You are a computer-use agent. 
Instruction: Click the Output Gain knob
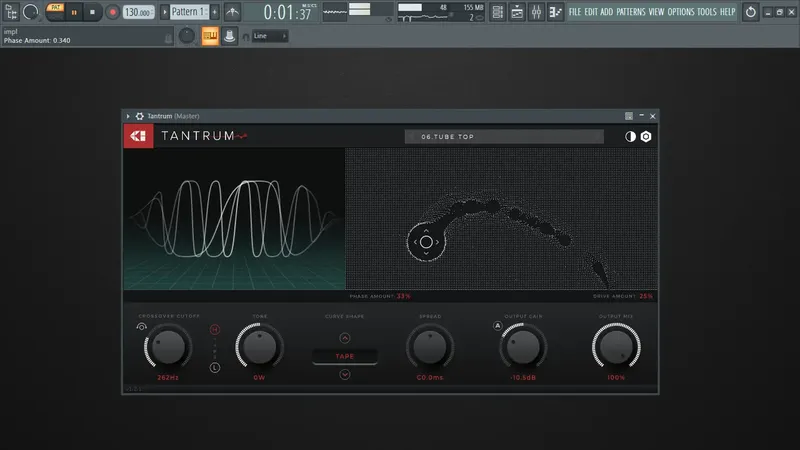(523, 347)
